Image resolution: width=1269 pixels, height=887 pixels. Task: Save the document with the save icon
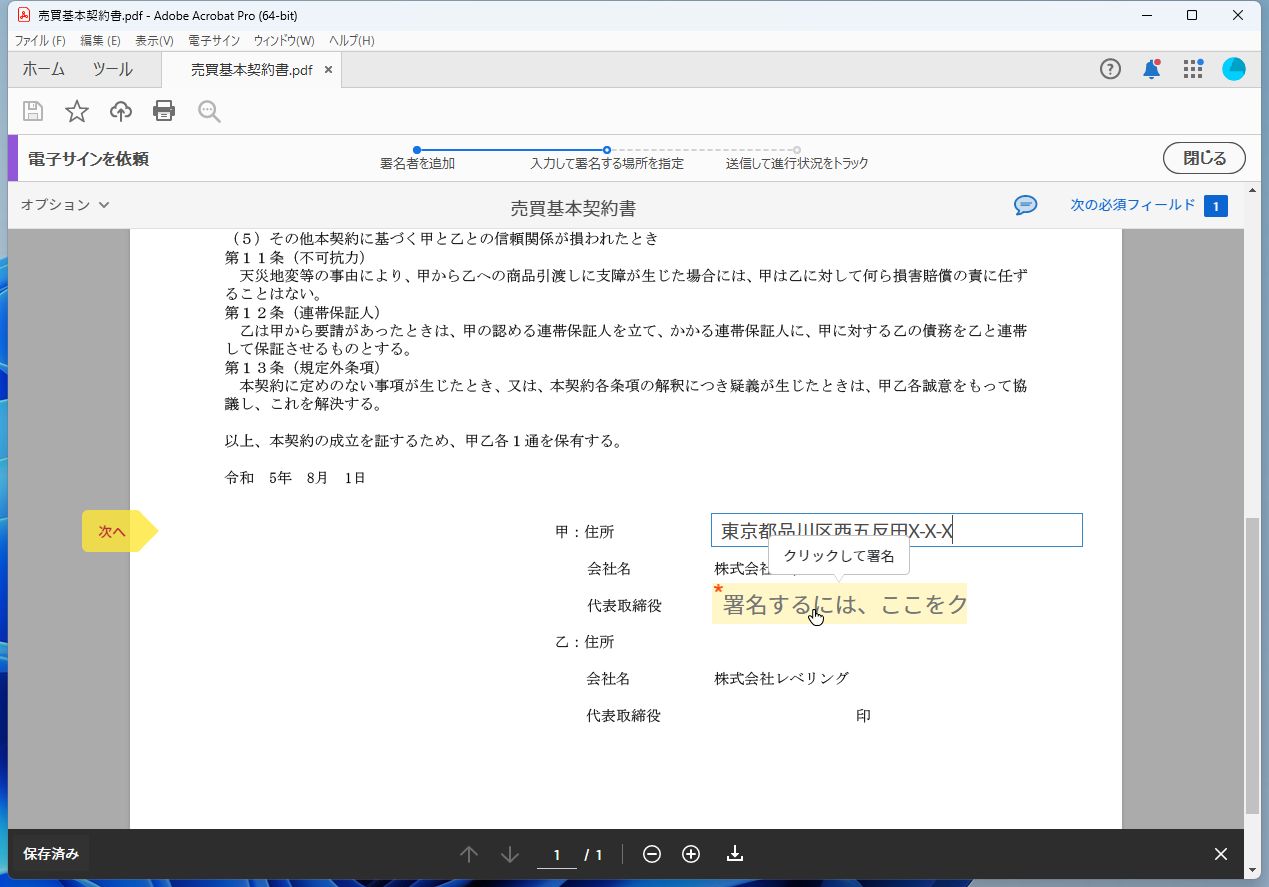32,111
